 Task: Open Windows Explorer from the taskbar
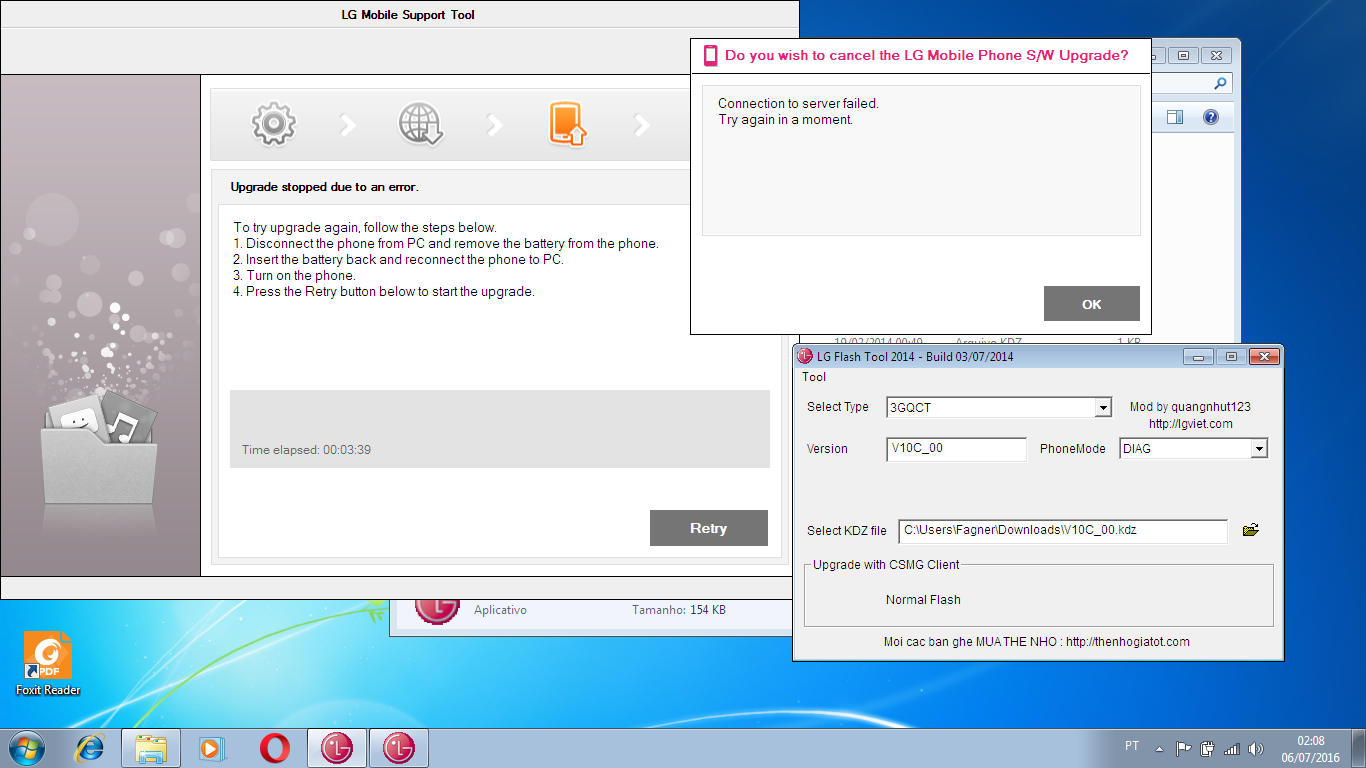[150, 747]
